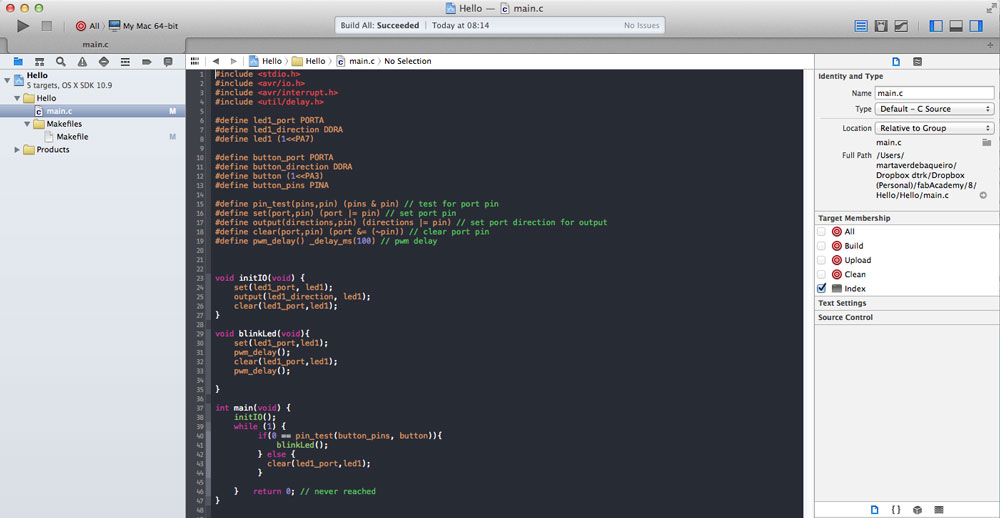Show the Code Snippet library

pos(895,510)
